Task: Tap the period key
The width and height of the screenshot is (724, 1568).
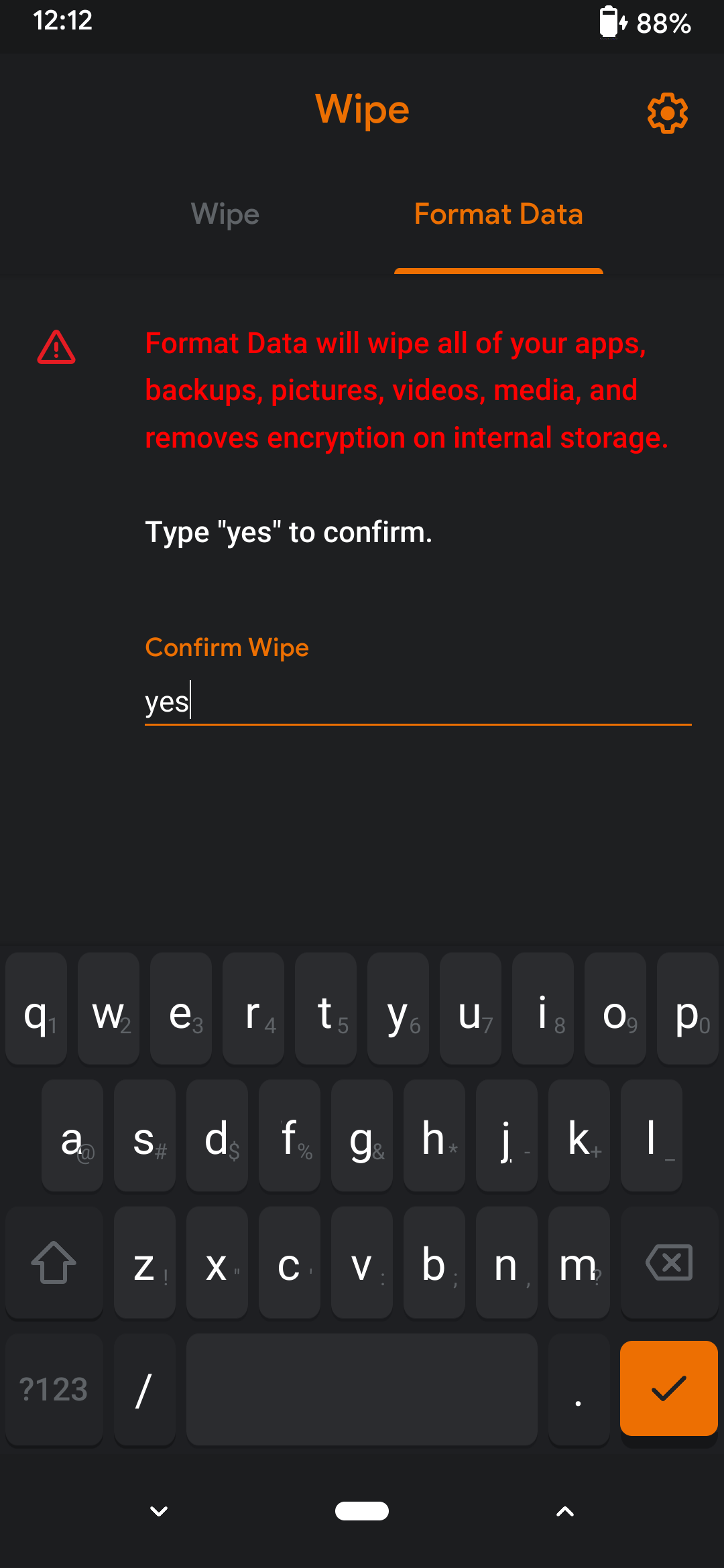Action: (x=579, y=1389)
